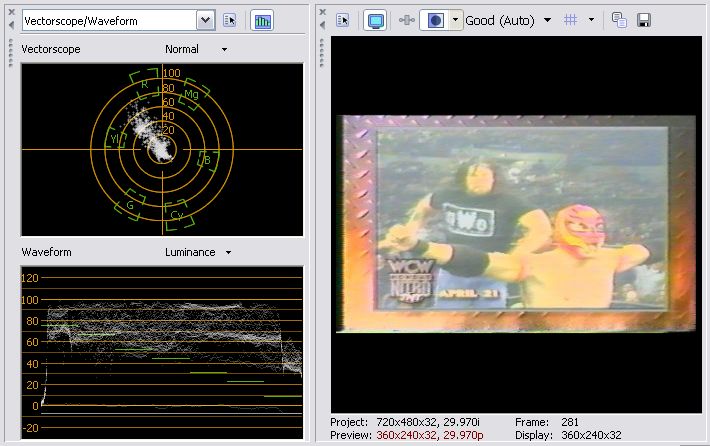710x446 pixels.
Task: Click the Display value "360x240x32"
Action: click(591, 435)
